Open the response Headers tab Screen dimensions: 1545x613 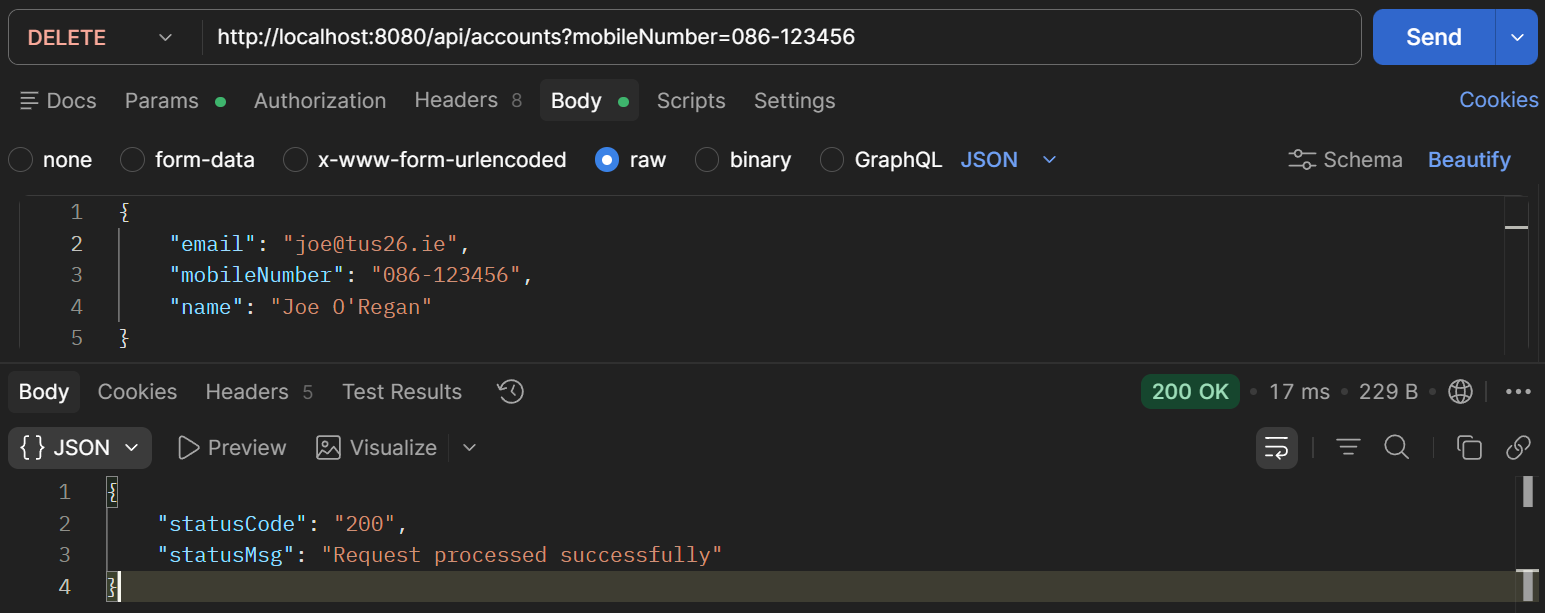tap(259, 392)
